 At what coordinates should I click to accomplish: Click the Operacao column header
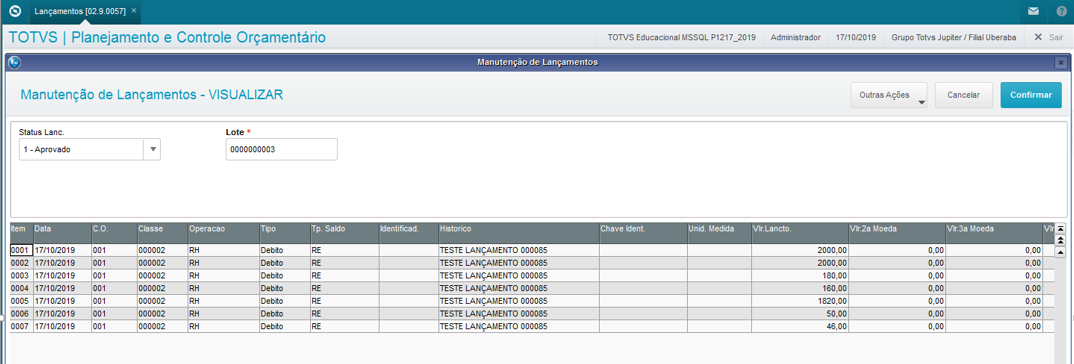[223, 232]
